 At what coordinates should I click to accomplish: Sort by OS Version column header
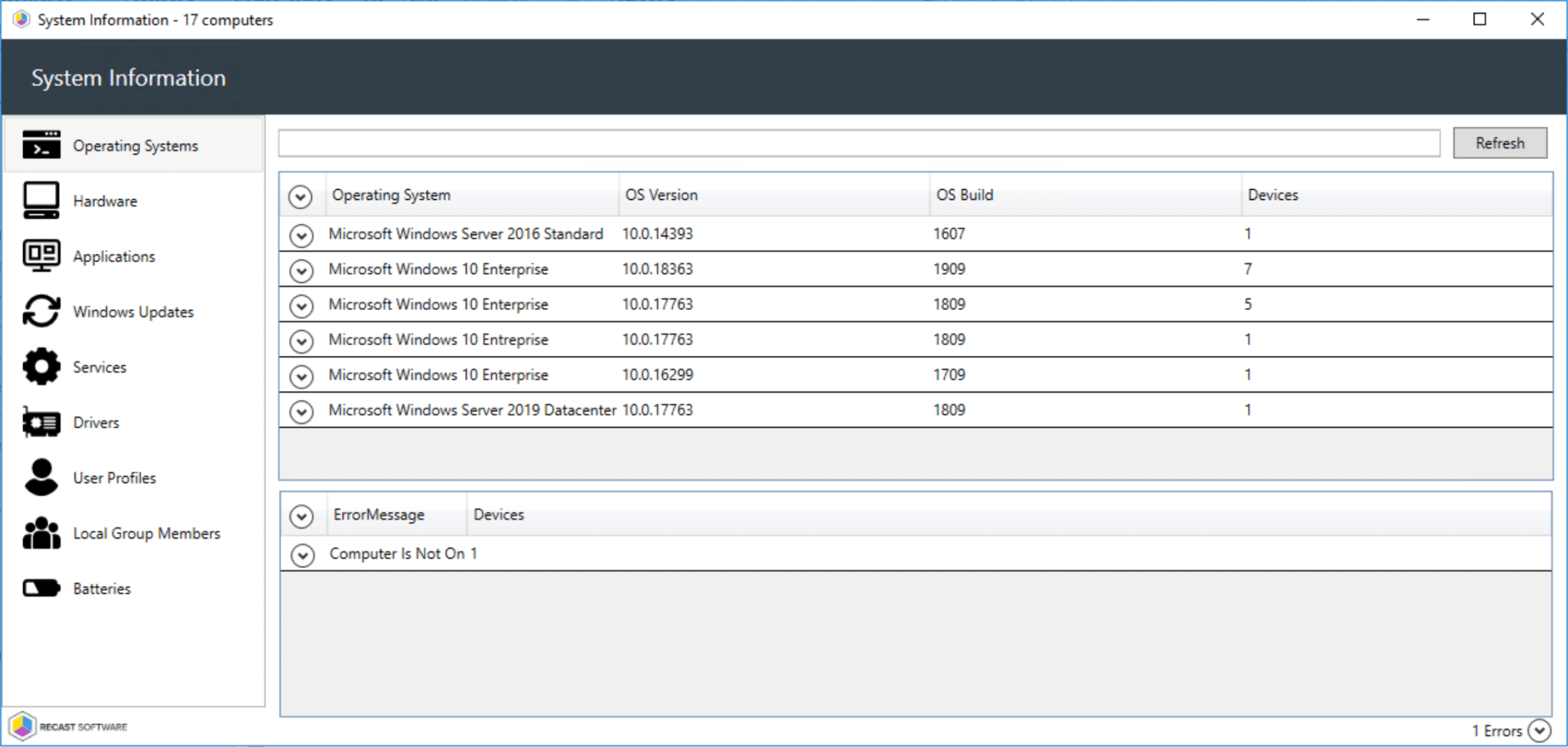[x=774, y=195]
